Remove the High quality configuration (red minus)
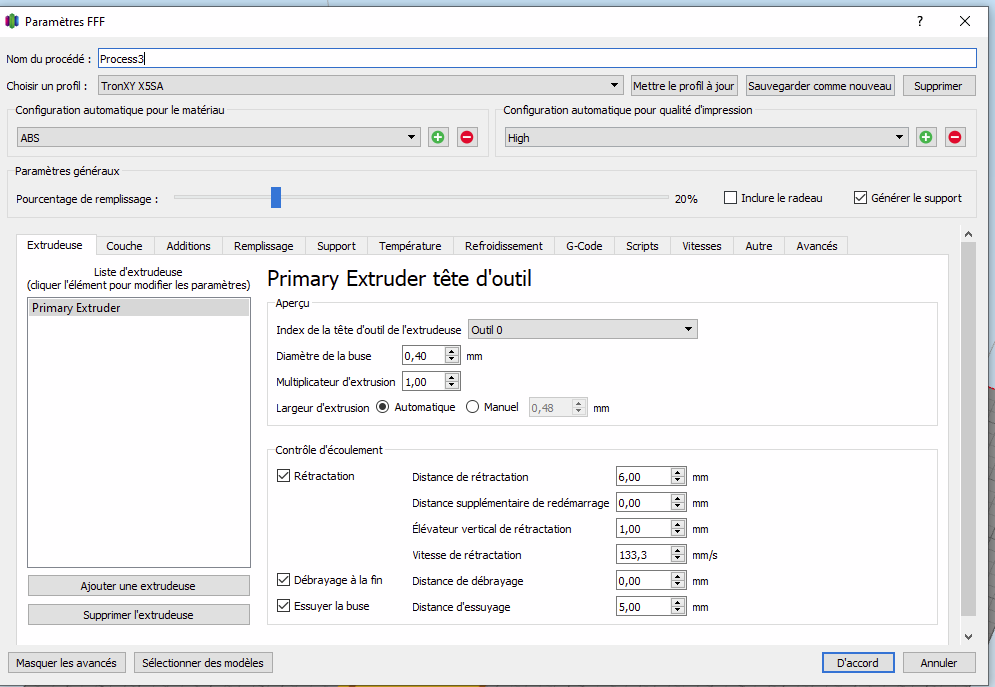Image resolution: width=995 pixels, height=687 pixels. pyautogui.click(x=955, y=137)
